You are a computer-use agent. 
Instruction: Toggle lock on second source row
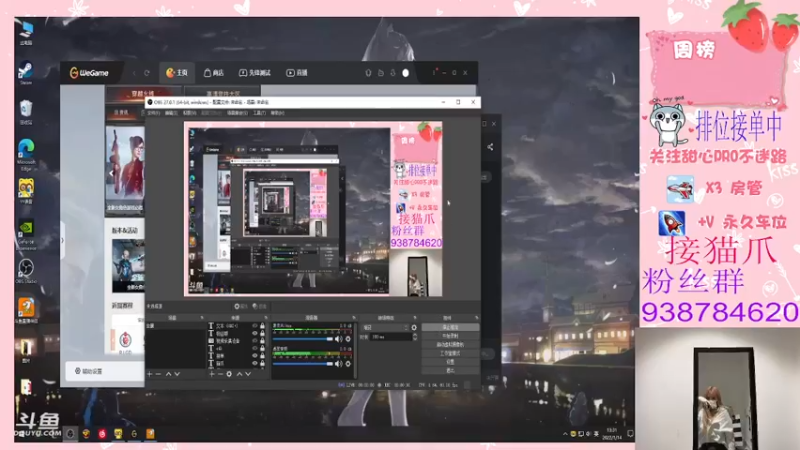coord(262,333)
